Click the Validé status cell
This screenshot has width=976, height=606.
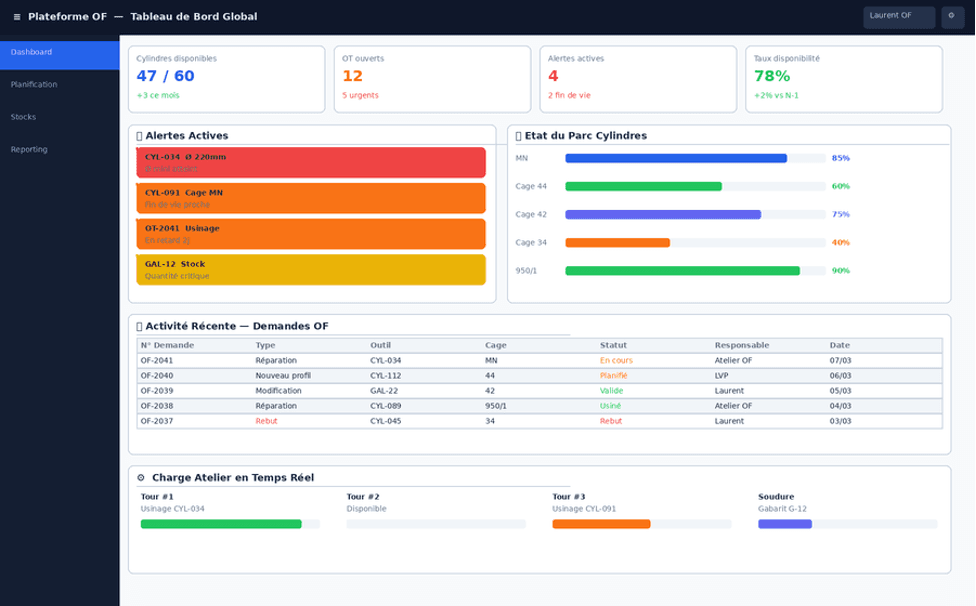611,391
